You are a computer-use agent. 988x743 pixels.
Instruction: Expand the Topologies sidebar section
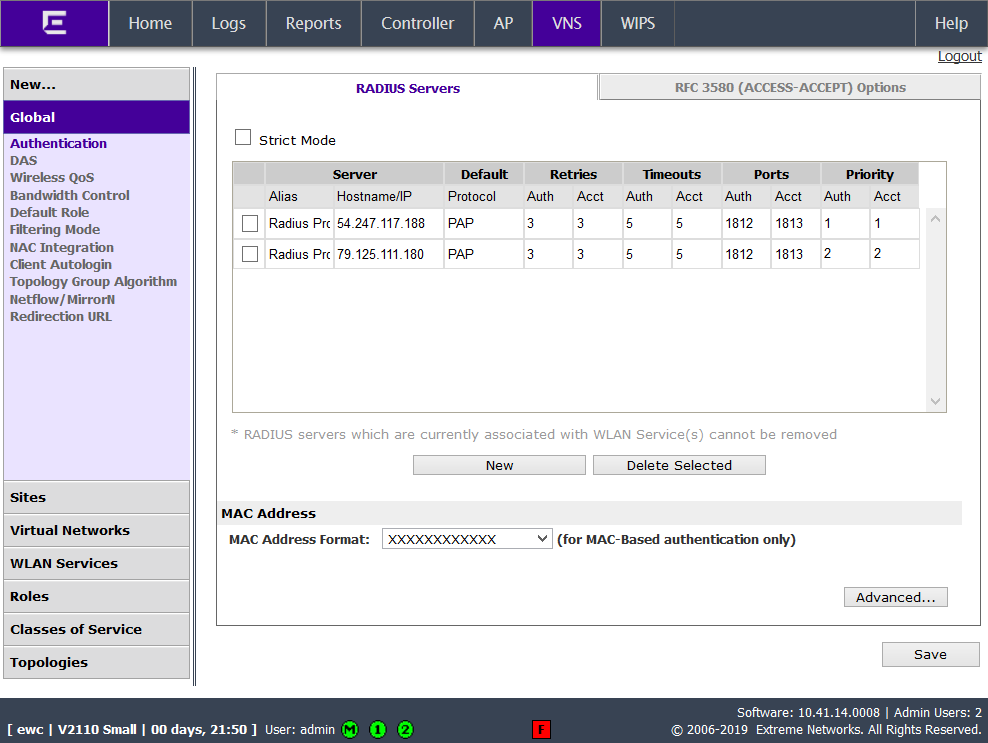pos(96,662)
